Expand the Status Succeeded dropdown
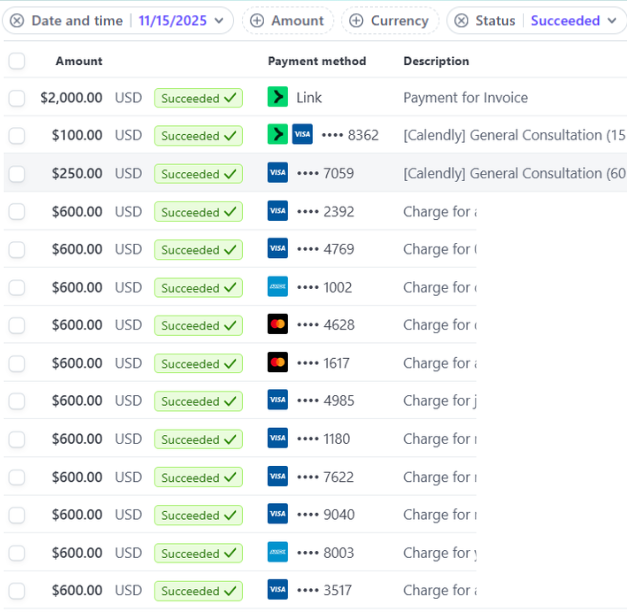This screenshot has width=627, height=612. tap(573, 20)
